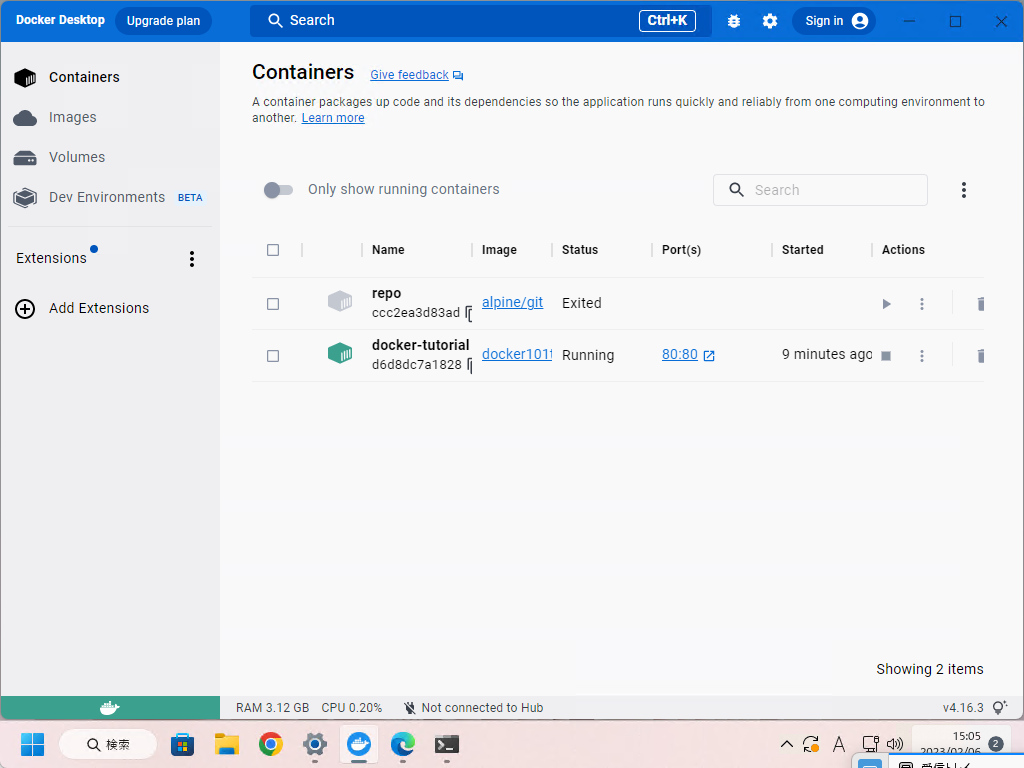The image size is (1024, 768).
Task: Click the volume icon in system tray
Action: (x=895, y=744)
